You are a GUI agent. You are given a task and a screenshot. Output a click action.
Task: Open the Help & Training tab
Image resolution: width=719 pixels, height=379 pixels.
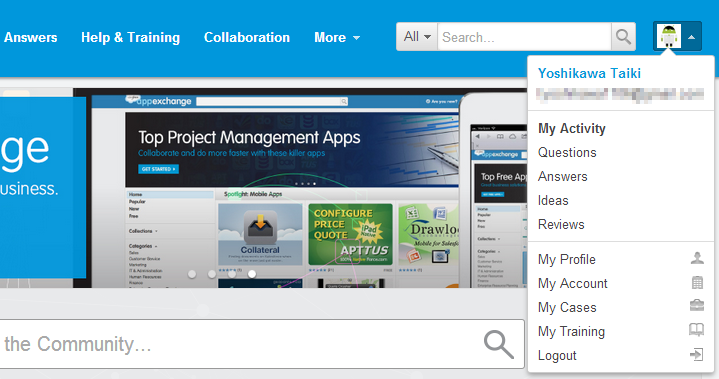click(x=131, y=37)
